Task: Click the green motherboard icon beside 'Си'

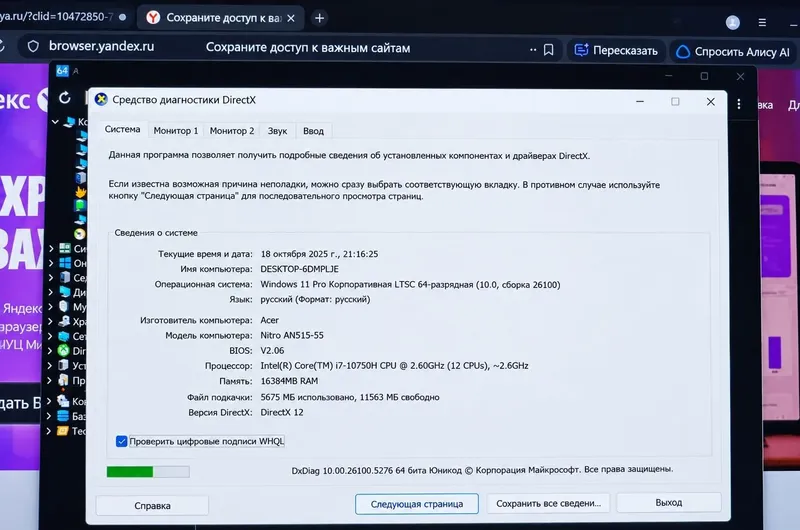Action: 65,248
